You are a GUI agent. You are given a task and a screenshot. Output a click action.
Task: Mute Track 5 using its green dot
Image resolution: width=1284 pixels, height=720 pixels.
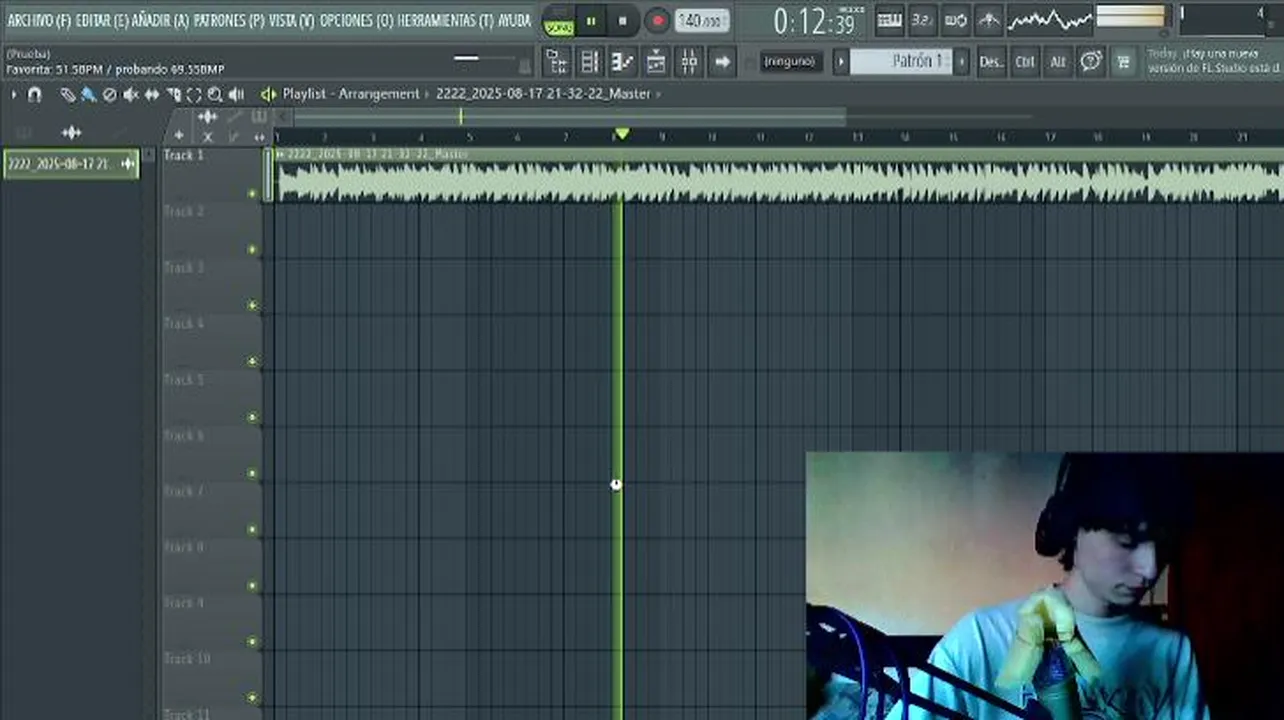tap(251, 418)
